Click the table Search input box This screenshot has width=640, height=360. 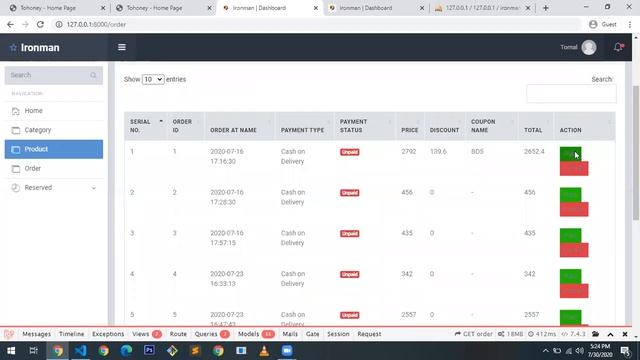tap(571, 94)
